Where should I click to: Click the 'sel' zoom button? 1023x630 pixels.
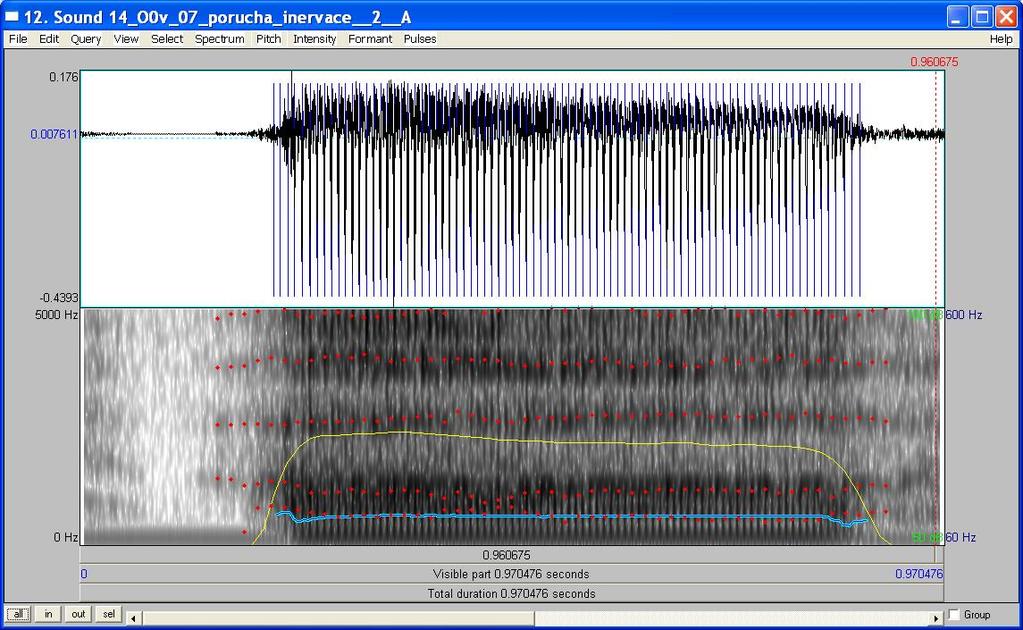108,614
